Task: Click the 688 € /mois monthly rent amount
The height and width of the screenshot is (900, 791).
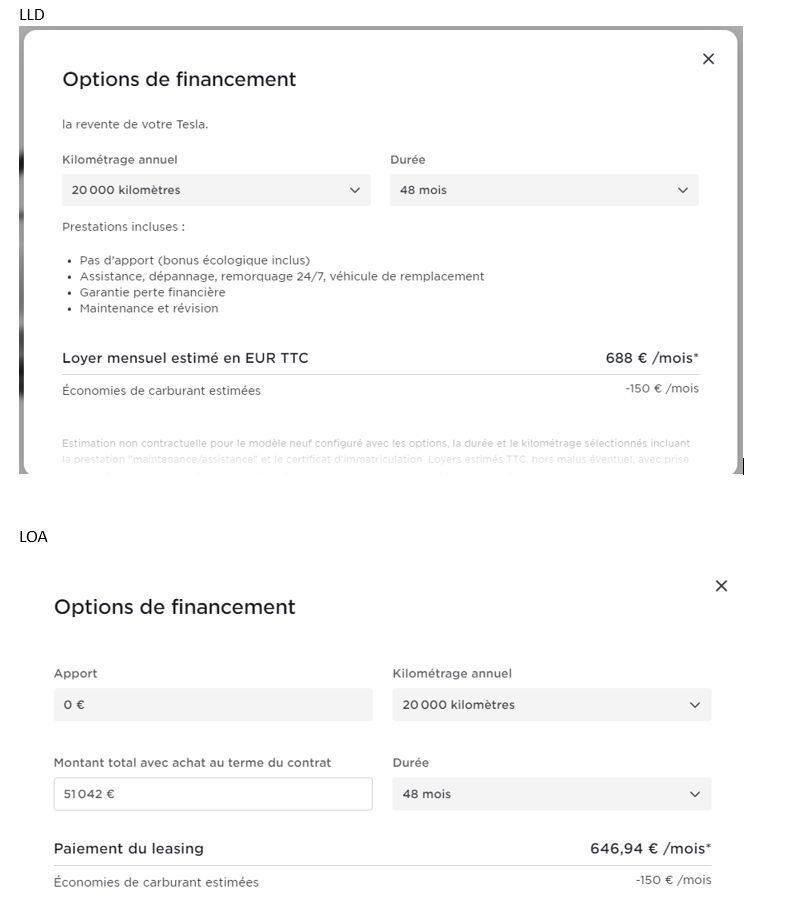Action: [x=652, y=358]
